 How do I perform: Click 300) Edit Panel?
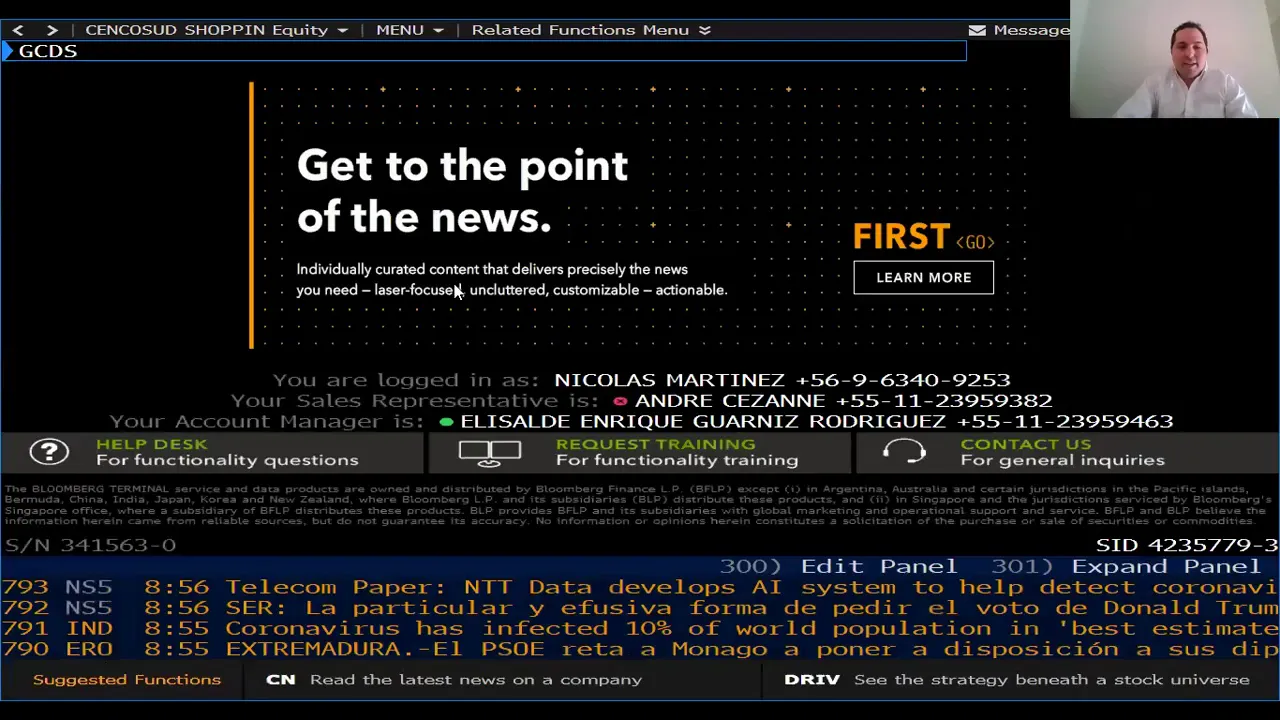tap(838, 566)
